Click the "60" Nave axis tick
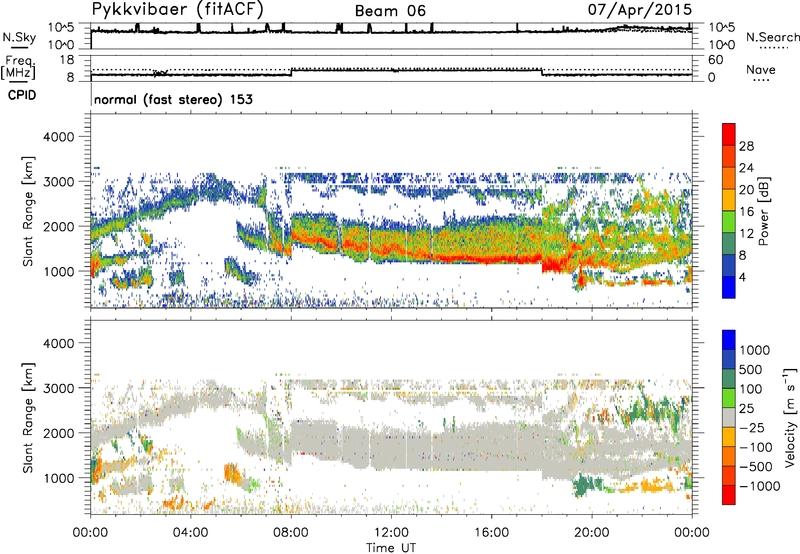The height and width of the screenshot is (554, 800). click(715, 60)
